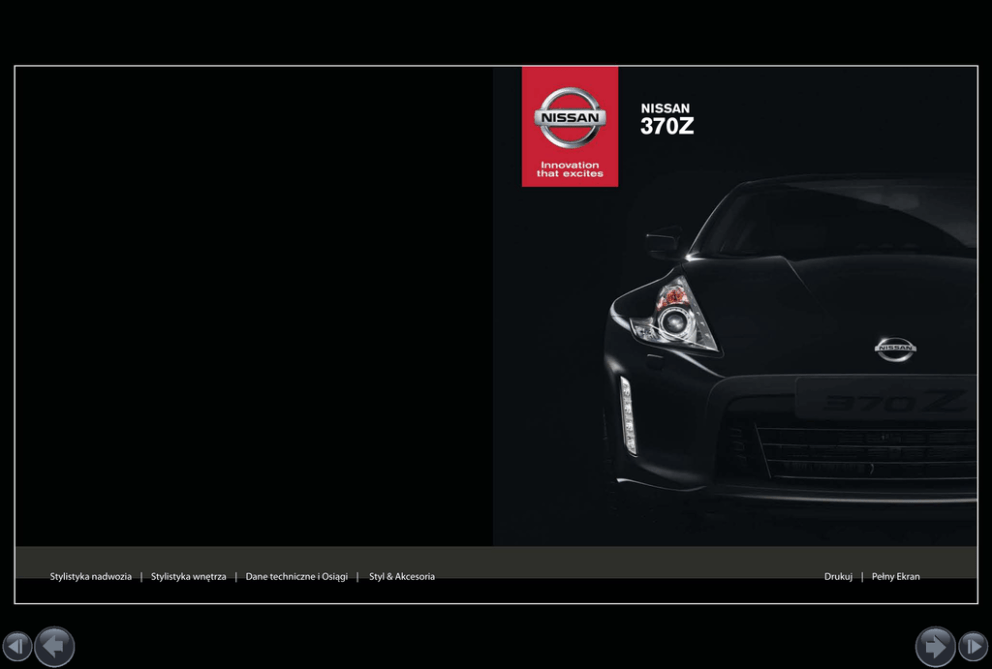
Task: Click Drukuj to print brochure
Action: click(x=838, y=577)
